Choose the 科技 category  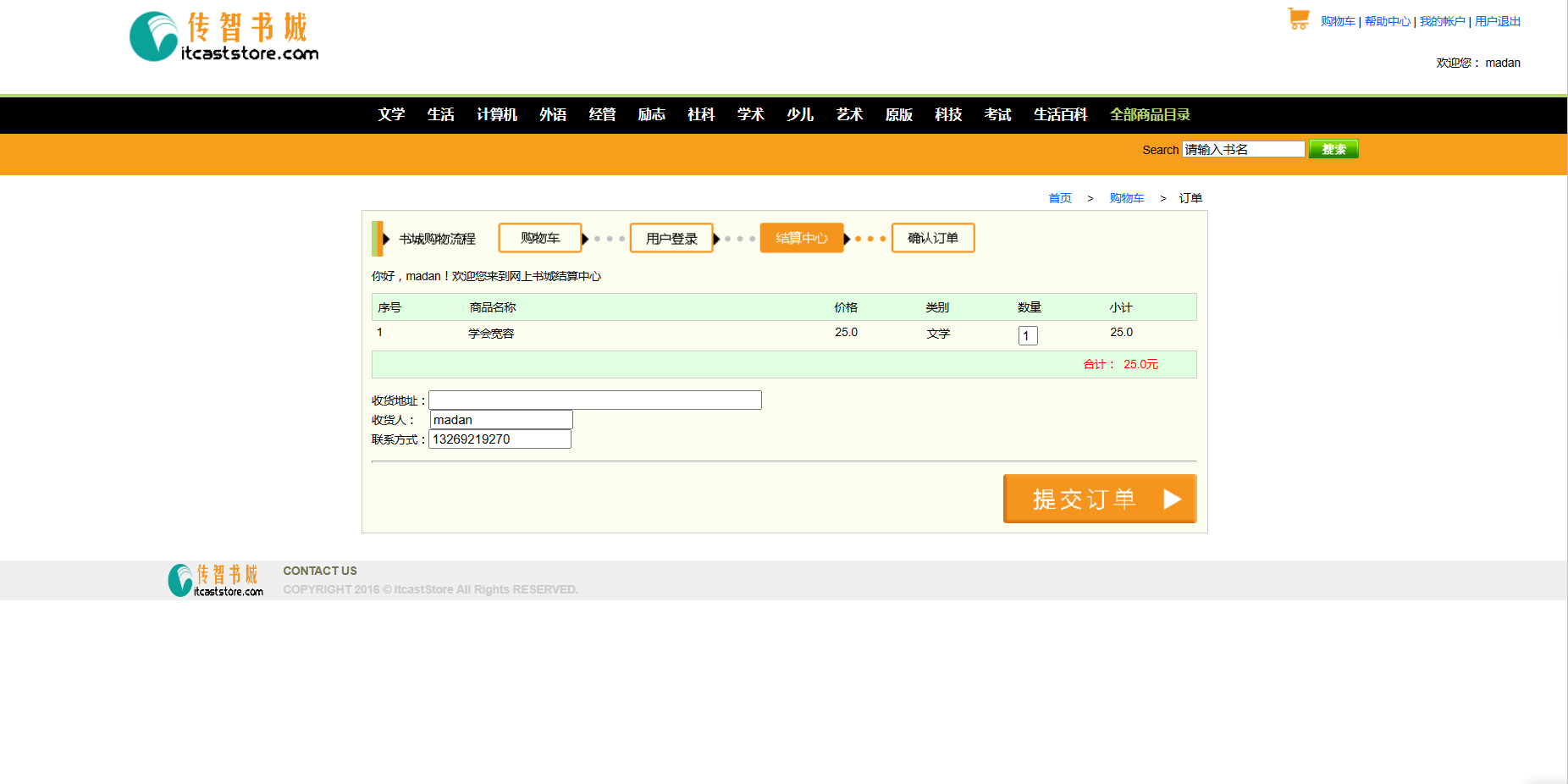tap(948, 114)
